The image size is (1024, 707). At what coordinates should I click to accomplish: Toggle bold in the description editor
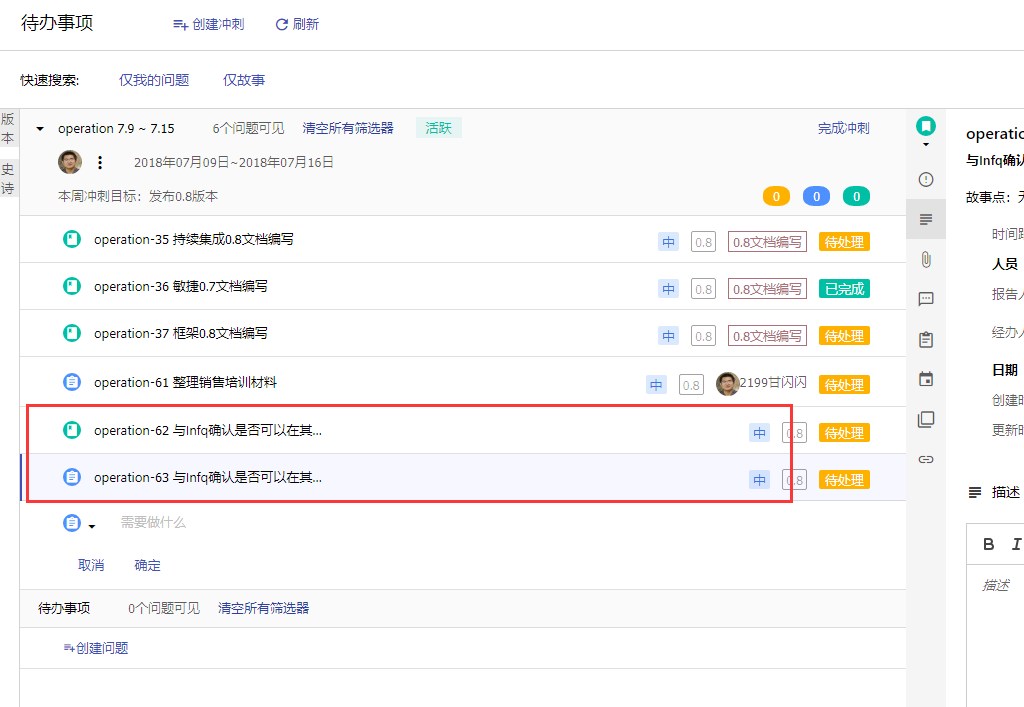click(988, 544)
